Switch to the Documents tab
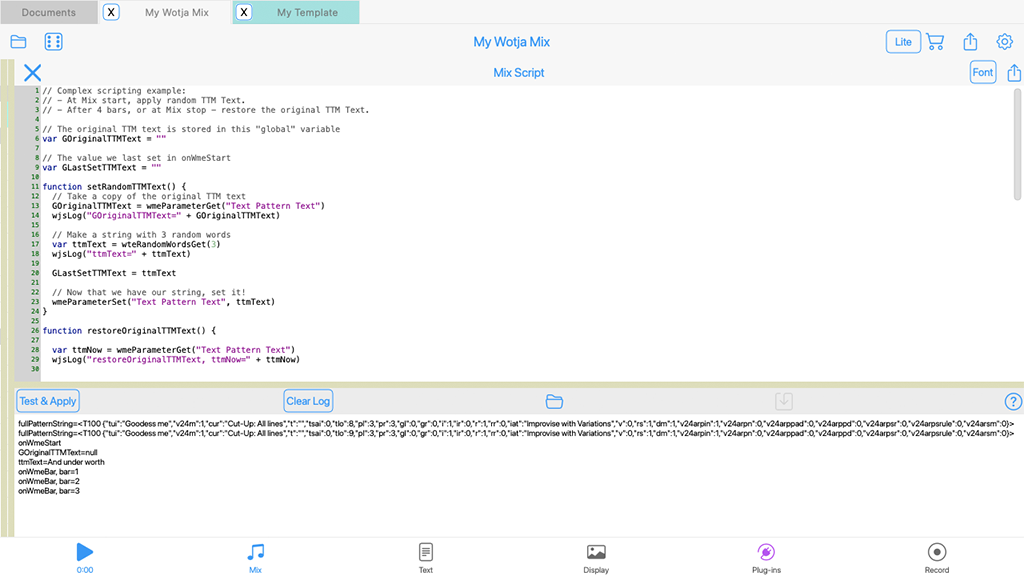Viewport: 1024px width, 576px height. pos(49,13)
